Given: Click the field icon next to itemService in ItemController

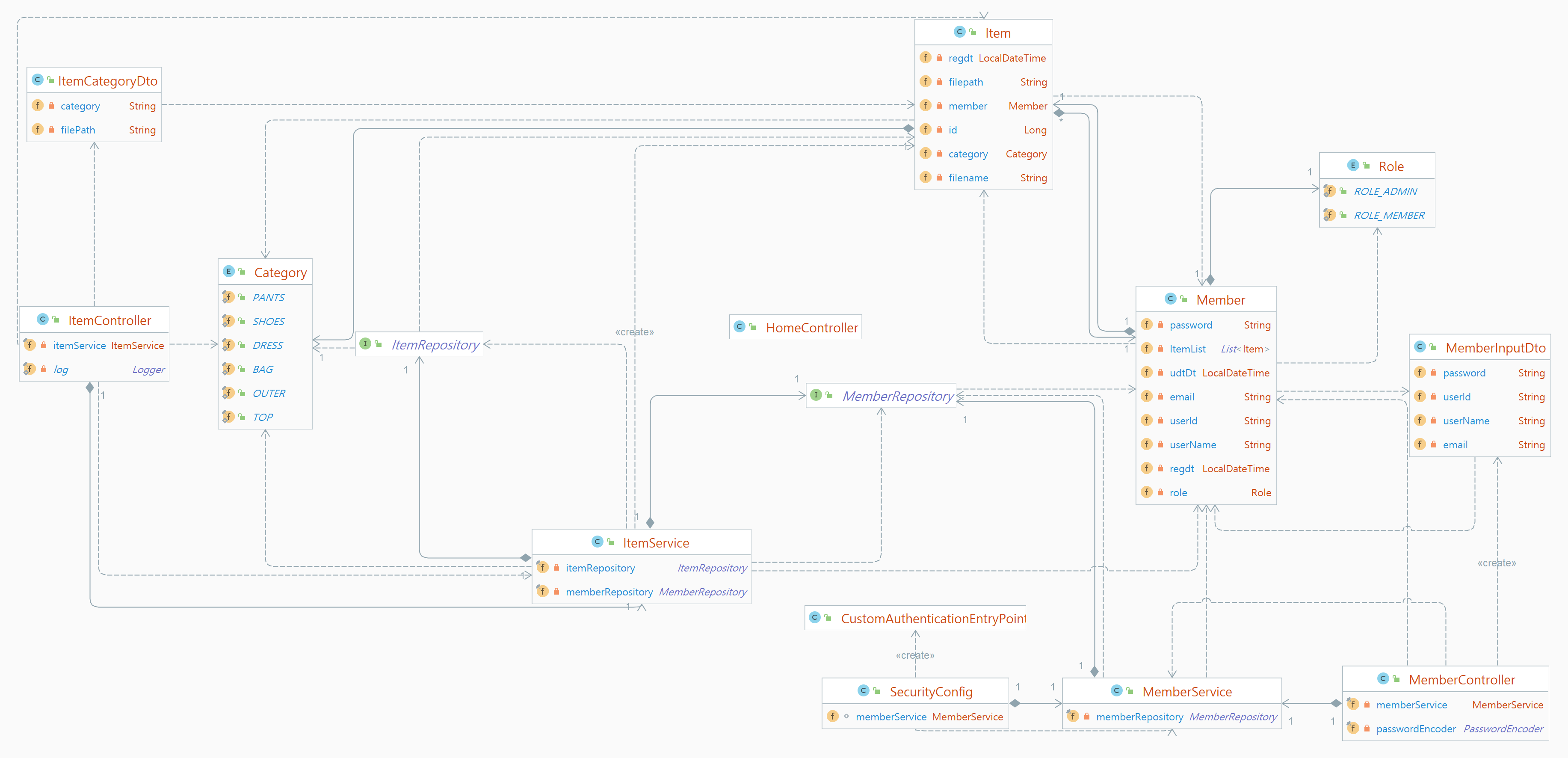Looking at the screenshot, I should pyautogui.click(x=29, y=345).
